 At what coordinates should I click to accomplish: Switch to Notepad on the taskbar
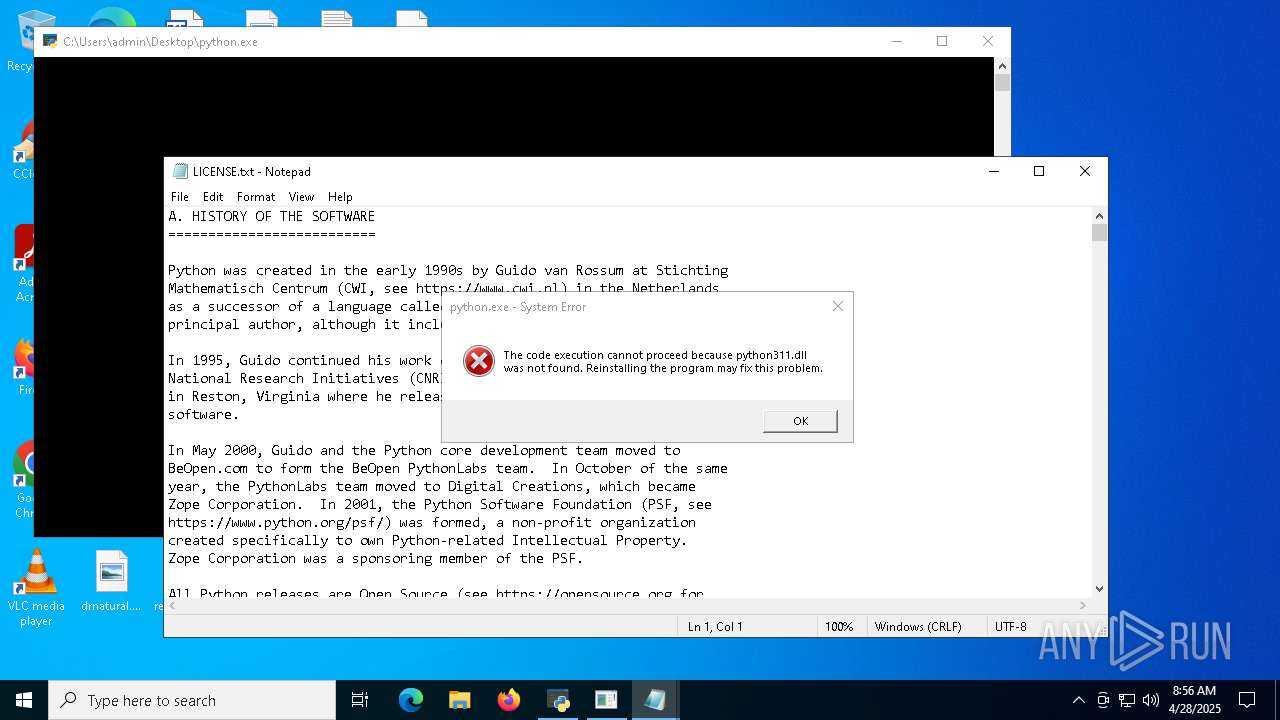pyautogui.click(x=655, y=700)
